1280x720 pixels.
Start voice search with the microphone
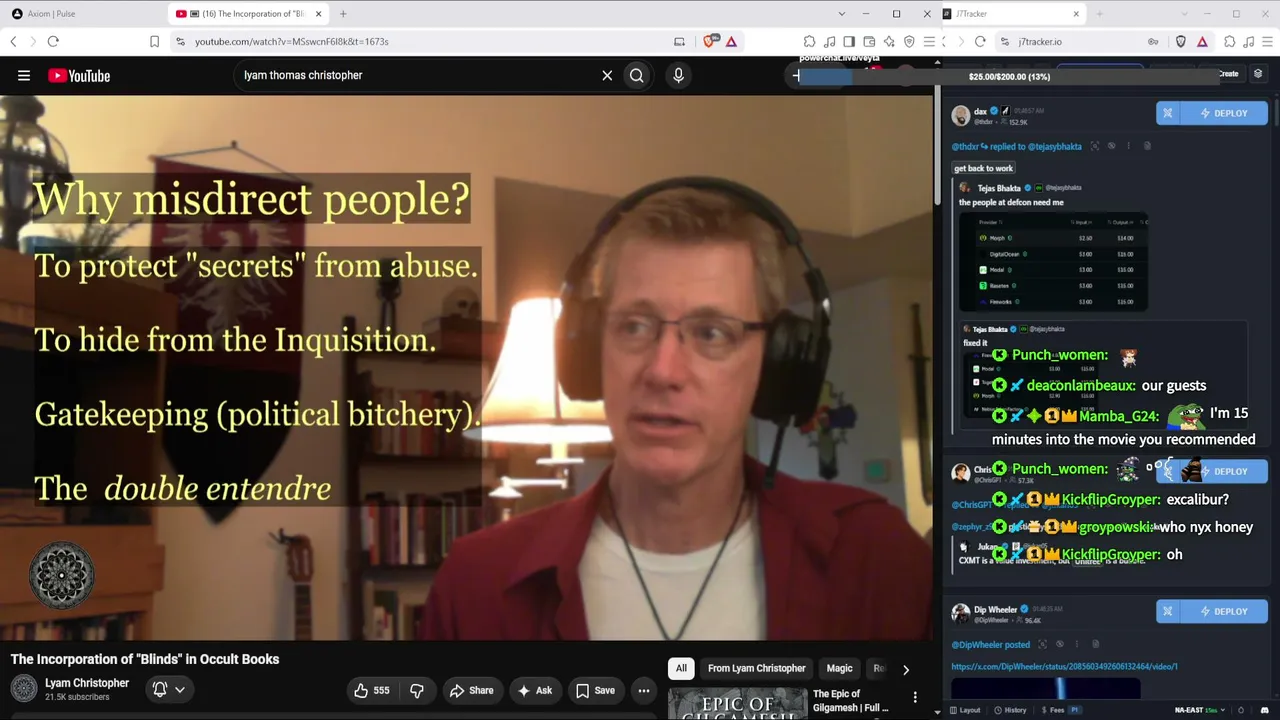[678, 75]
